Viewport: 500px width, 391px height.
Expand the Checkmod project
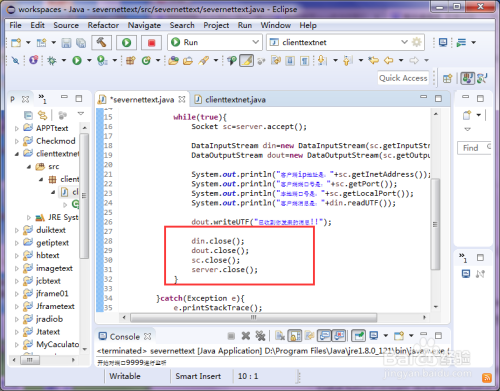click(x=17, y=141)
